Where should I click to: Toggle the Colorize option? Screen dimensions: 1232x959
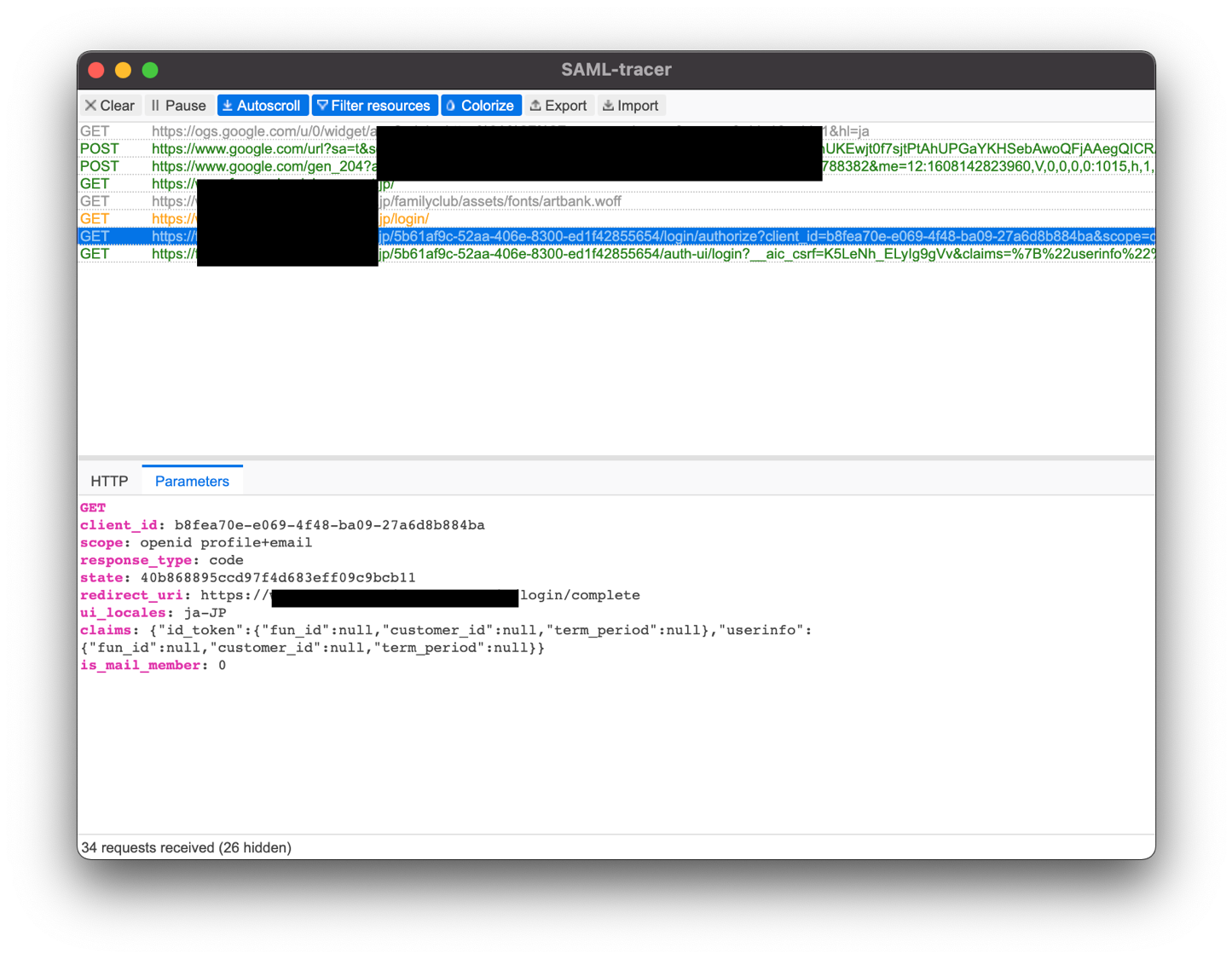pyautogui.click(x=481, y=106)
